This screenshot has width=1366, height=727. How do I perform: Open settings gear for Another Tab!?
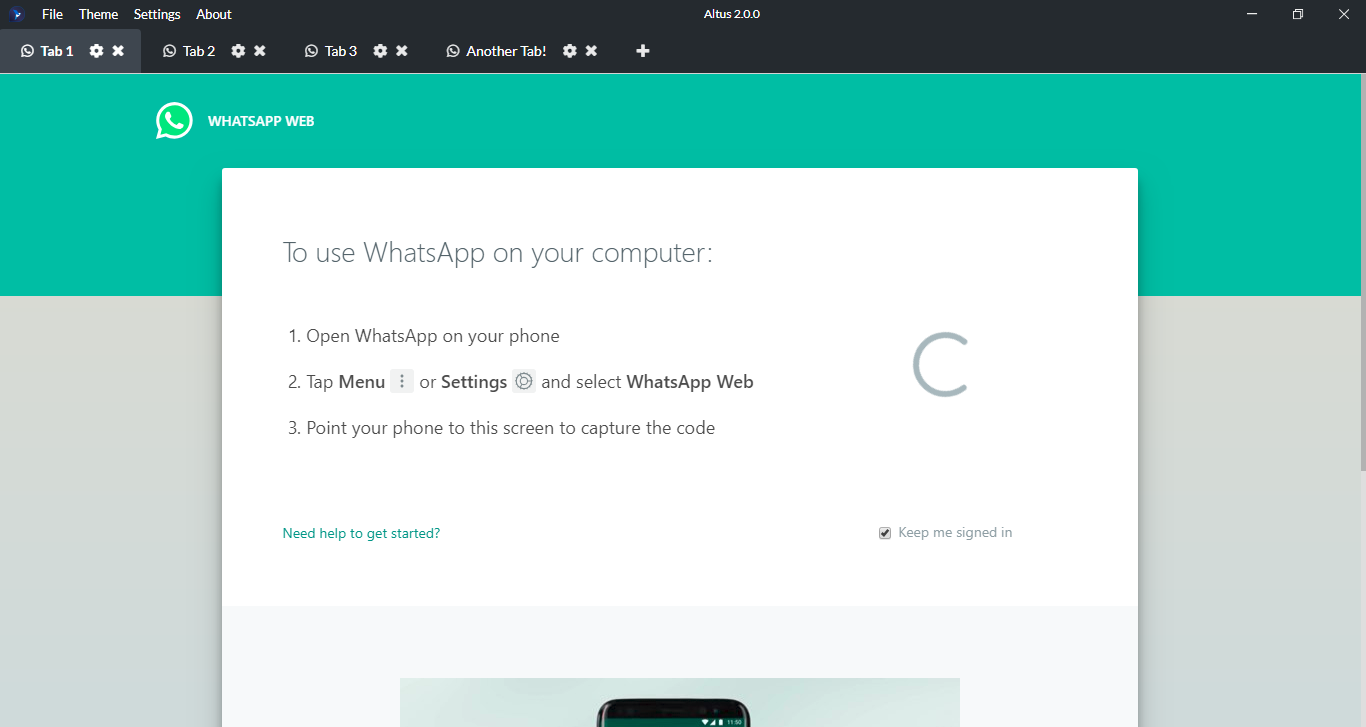click(569, 51)
